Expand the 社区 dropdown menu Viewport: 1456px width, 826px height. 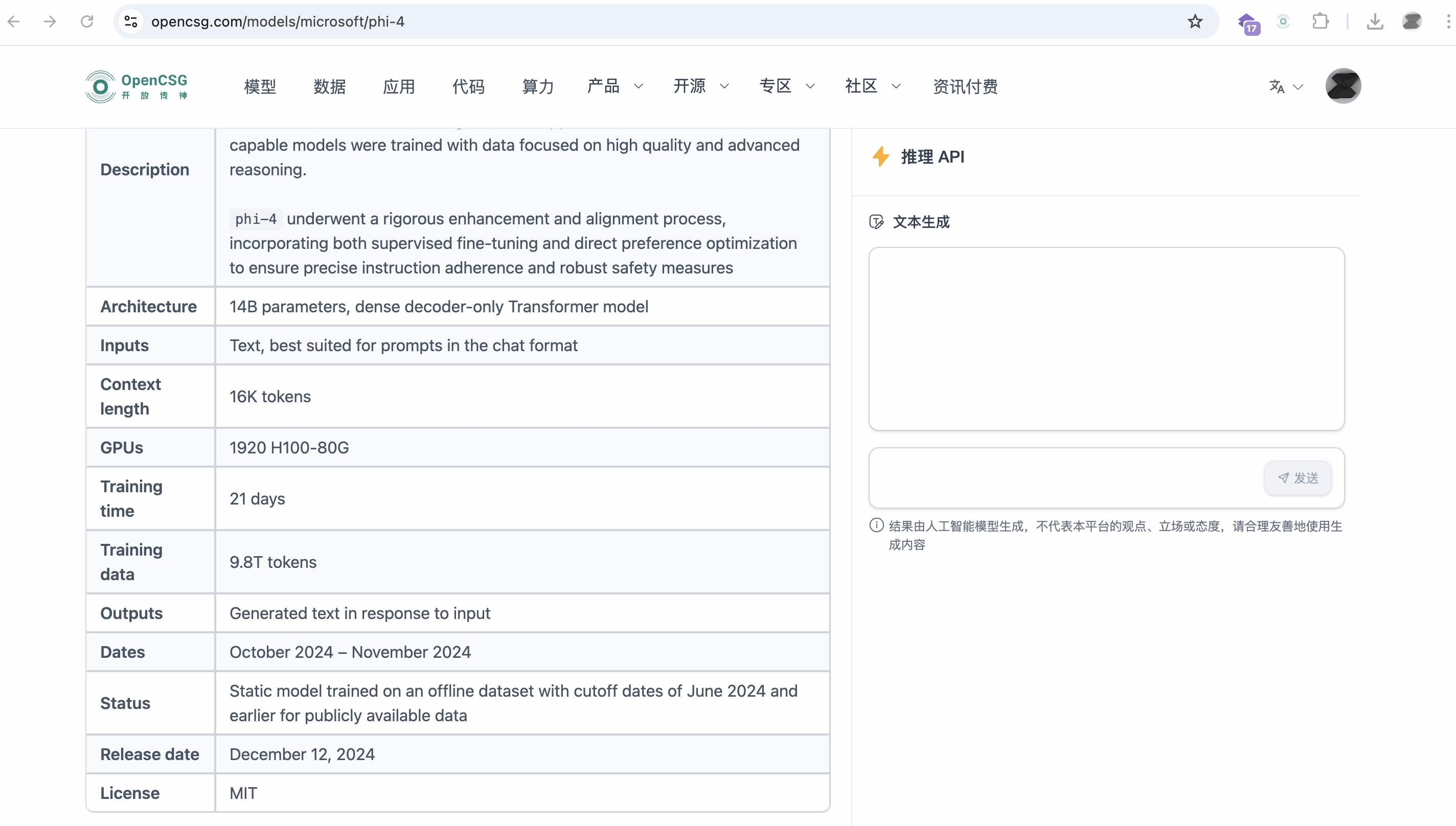(x=872, y=86)
